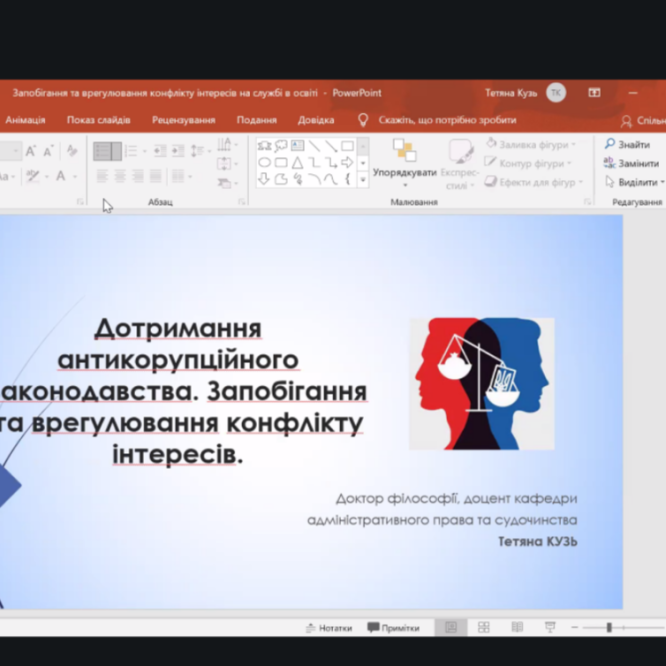Open the slide sorter view

coord(484,627)
